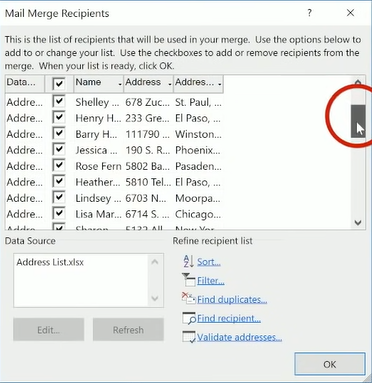Viewport: 372px width, 383px height.
Task: Click the recipient list scrollbar thumb
Action: (x=358, y=121)
